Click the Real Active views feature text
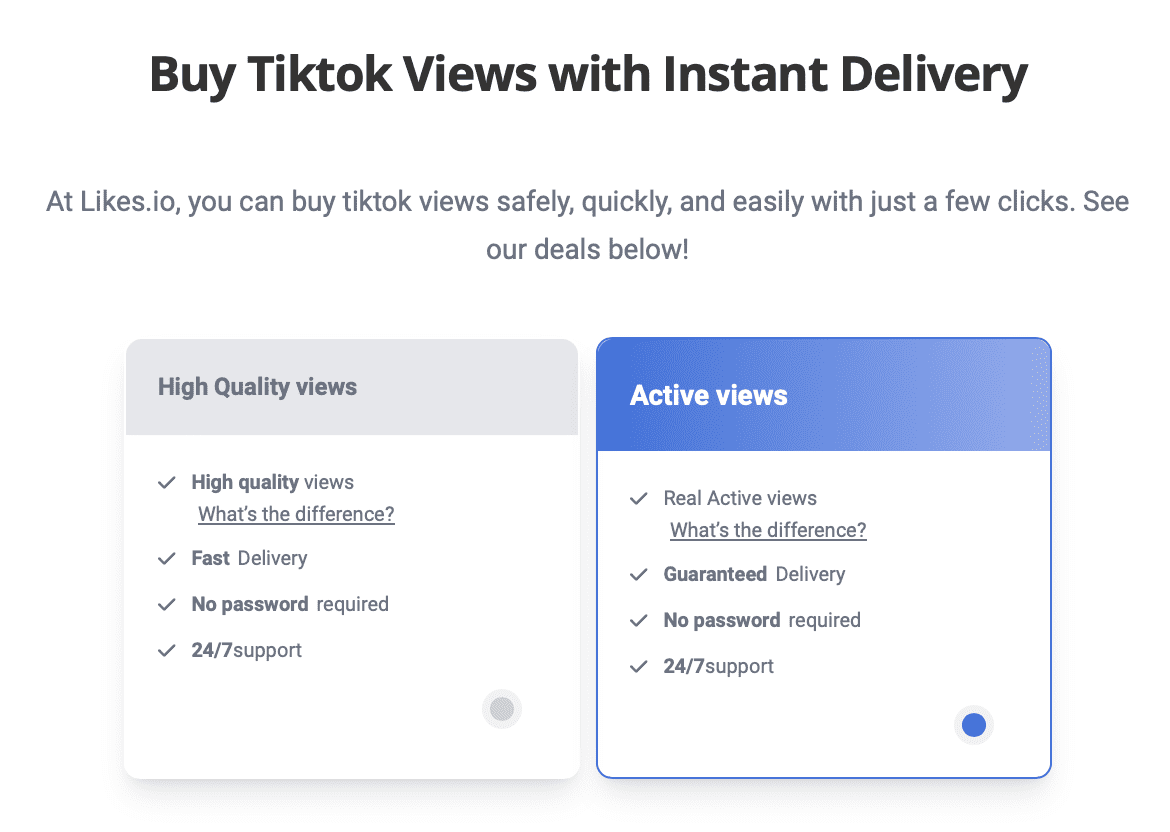Image resolution: width=1170 pixels, height=832 pixels. pos(740,499)
